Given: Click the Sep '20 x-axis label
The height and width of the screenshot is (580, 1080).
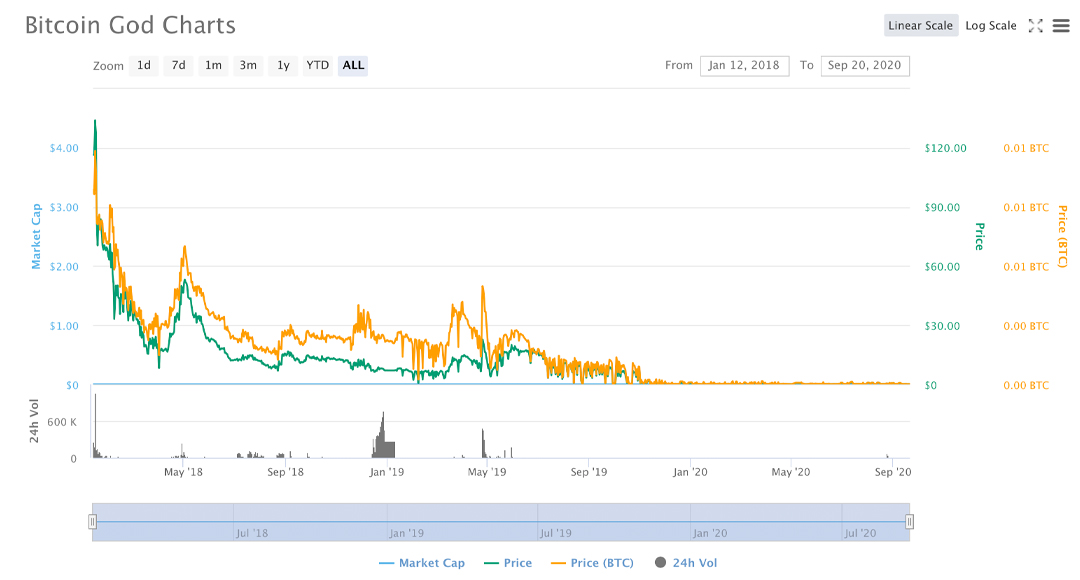Looking at the screenshot, I should coord(893,472).
